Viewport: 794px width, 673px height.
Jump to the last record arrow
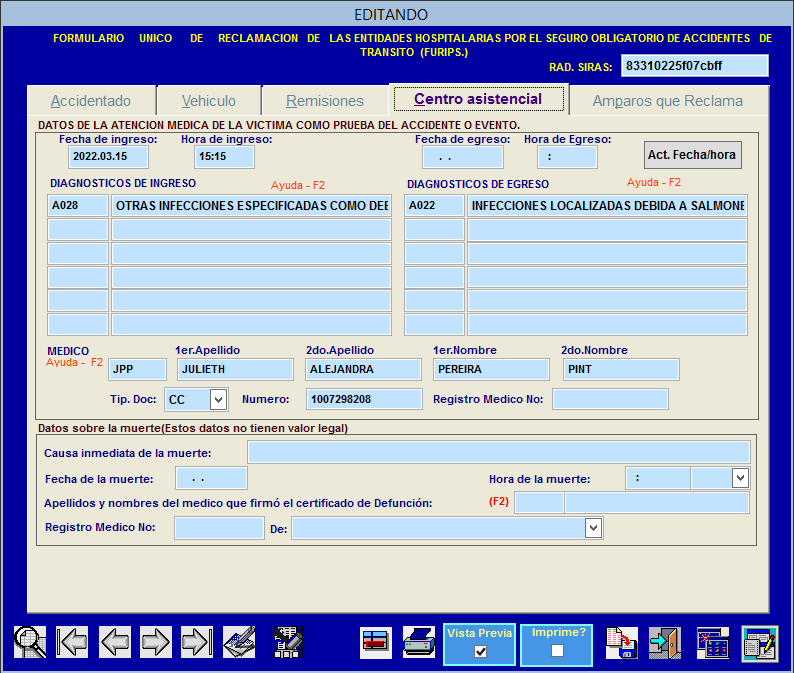click(x=197, y=642)
